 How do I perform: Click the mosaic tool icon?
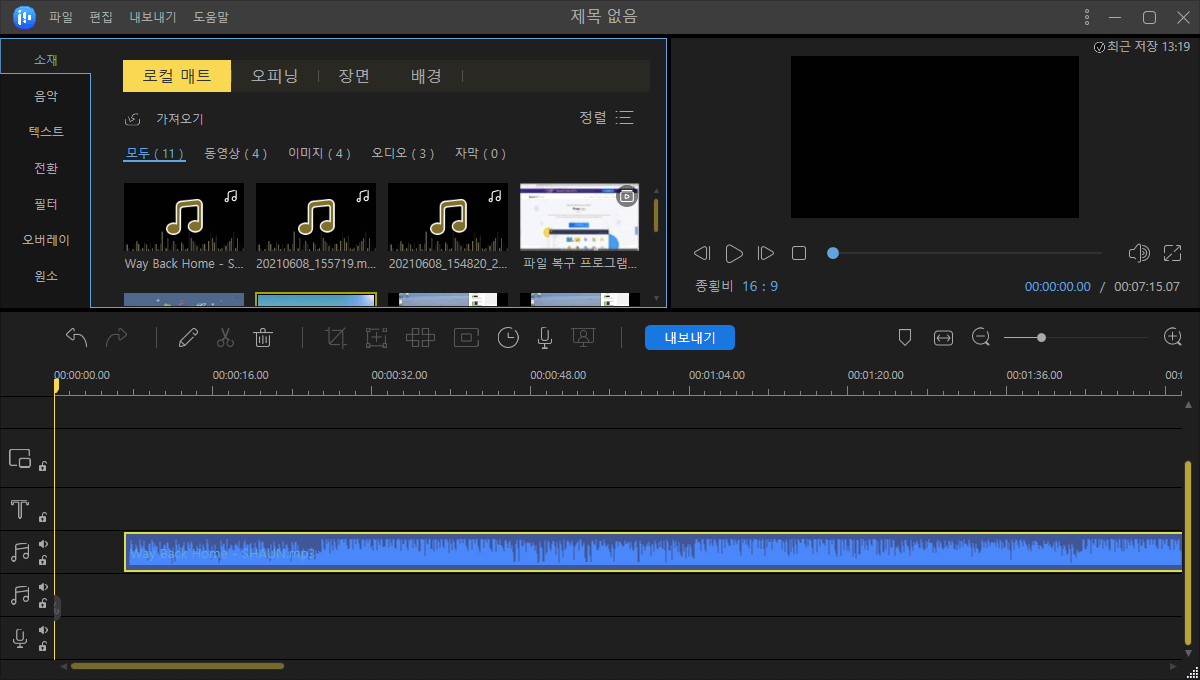420,337
